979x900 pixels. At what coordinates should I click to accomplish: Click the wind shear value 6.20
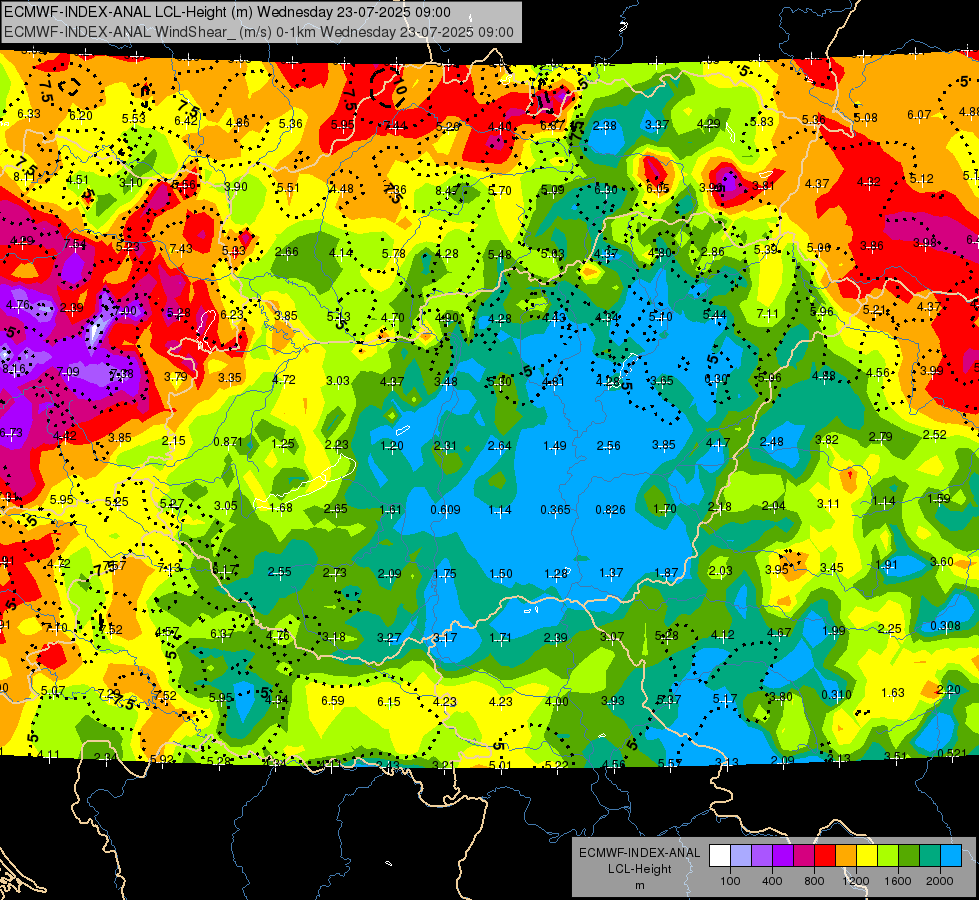(81, 116)
